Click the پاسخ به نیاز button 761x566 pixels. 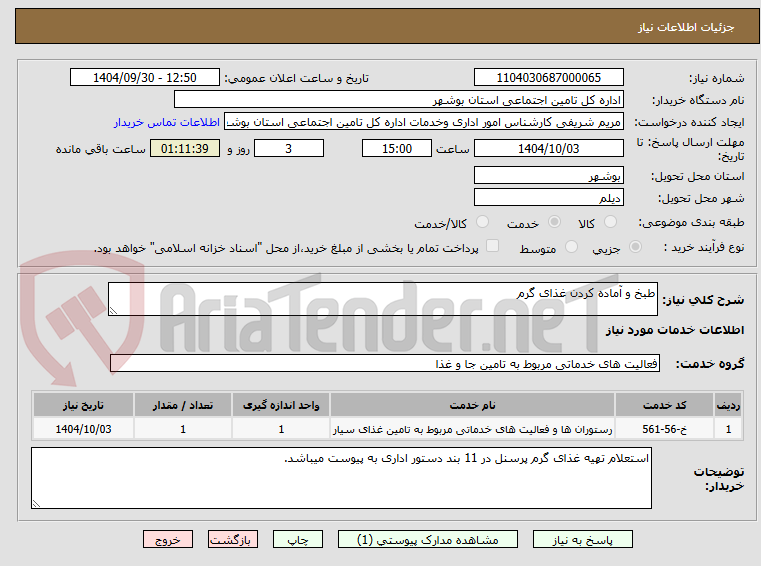(x=582, y=539)
